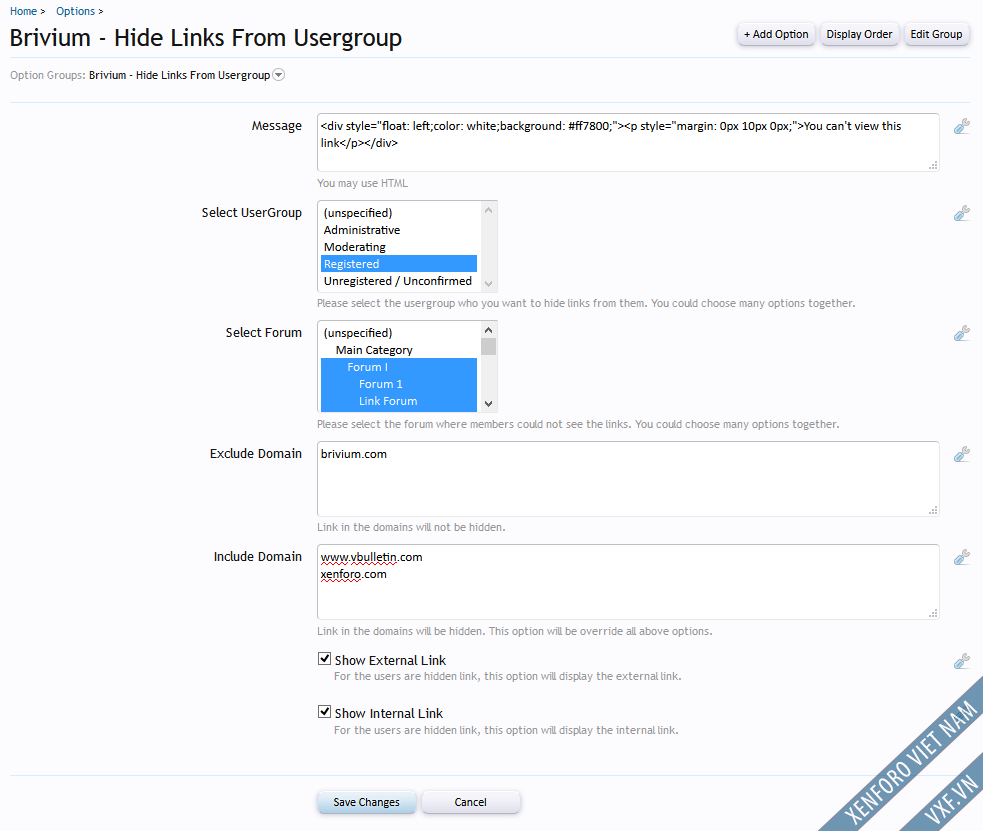Focus the Include Domain text area
The width and height of the screenshot is (983, 831).
pyautogui.click(x=628, y=582)
